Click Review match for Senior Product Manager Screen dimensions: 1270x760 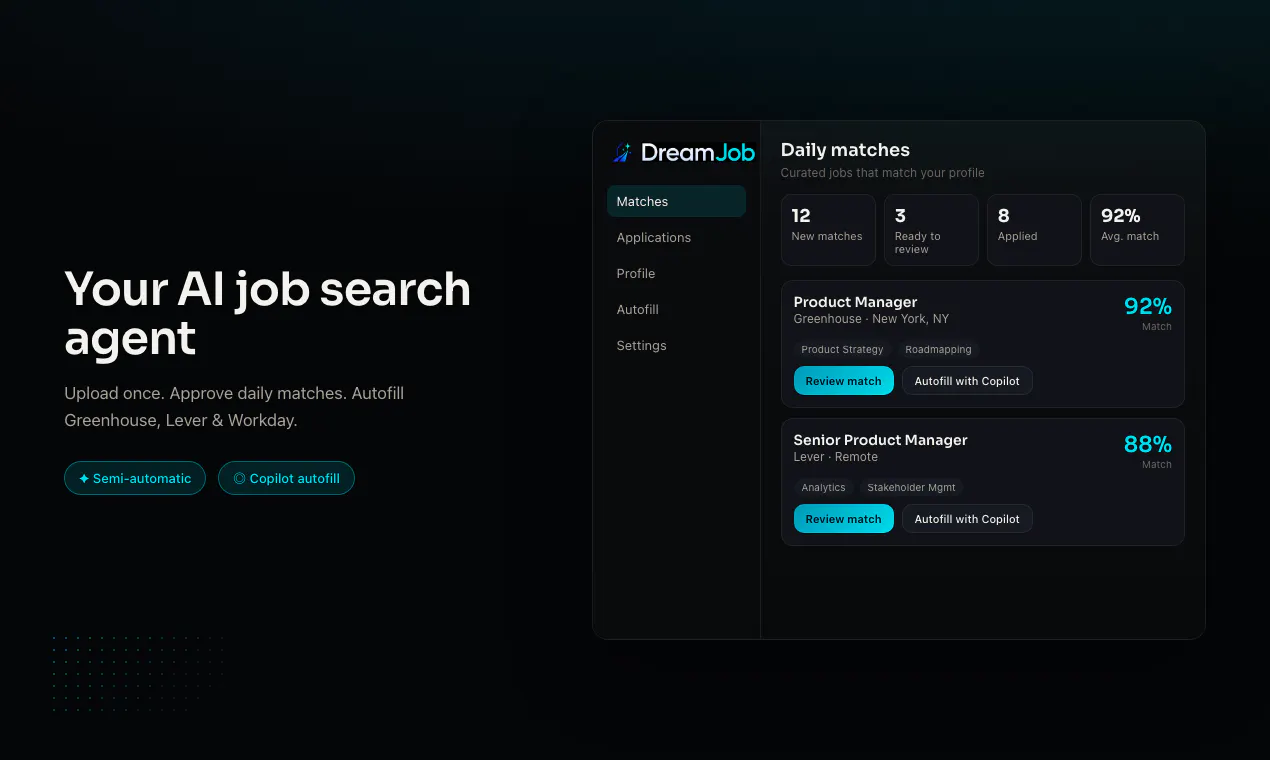[843, 519]
